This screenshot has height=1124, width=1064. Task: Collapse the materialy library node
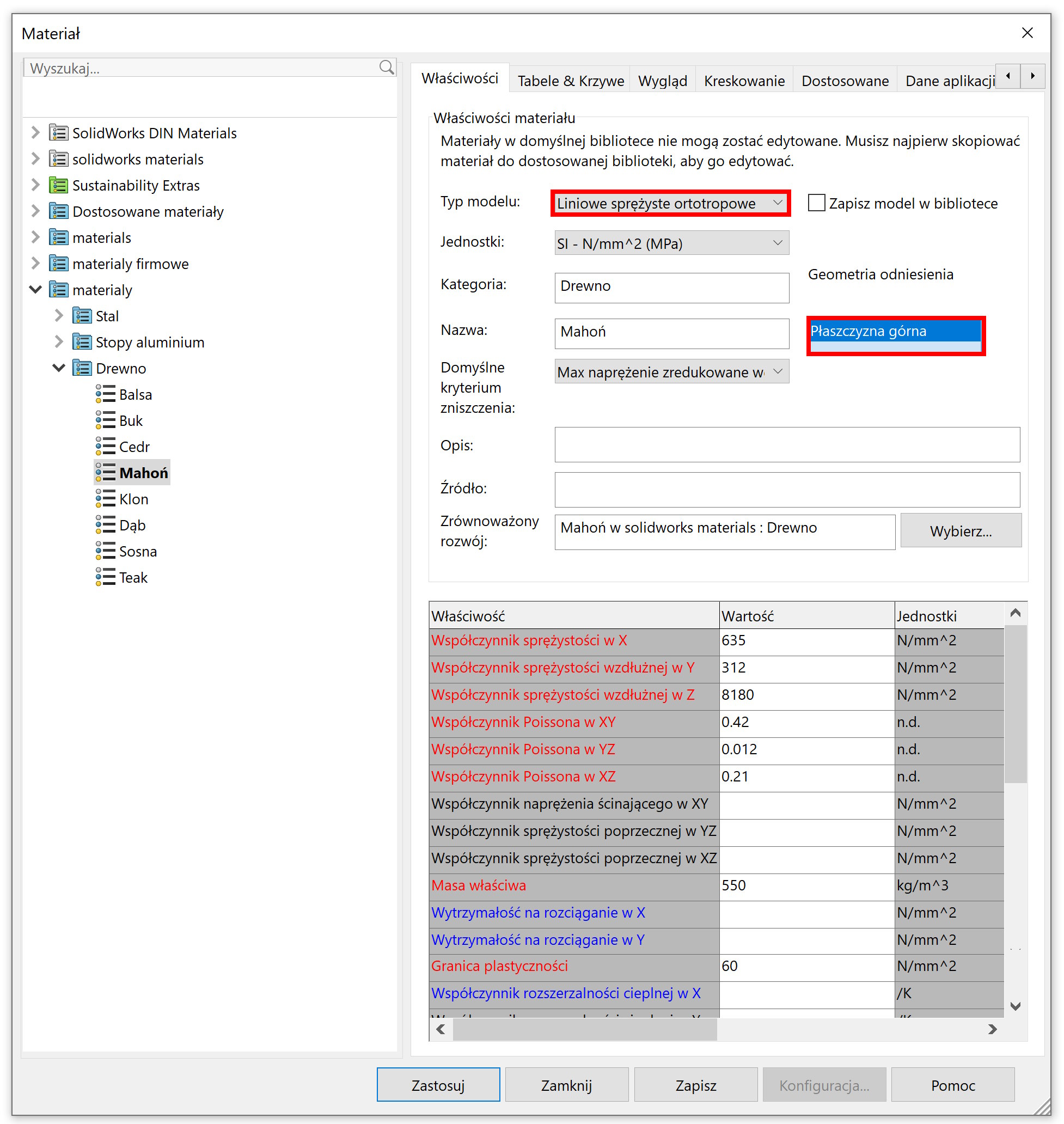[x=35, y=289]
